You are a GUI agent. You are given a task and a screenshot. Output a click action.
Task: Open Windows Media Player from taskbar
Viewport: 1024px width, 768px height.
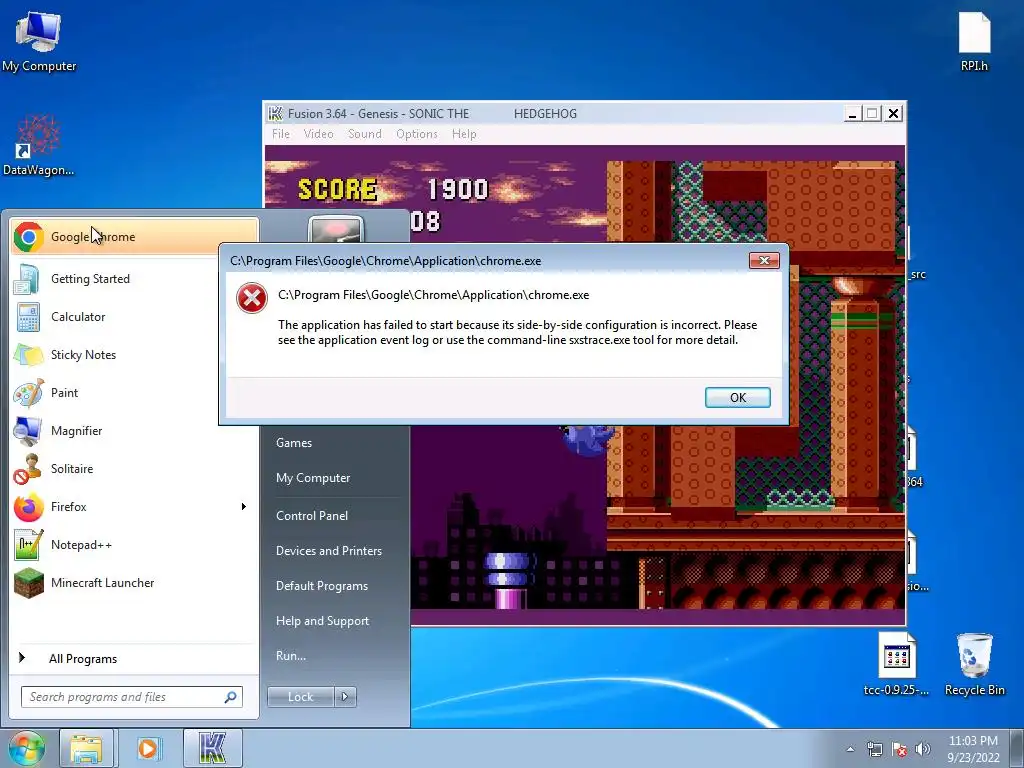pyautogui.click(x=149, y=748)
